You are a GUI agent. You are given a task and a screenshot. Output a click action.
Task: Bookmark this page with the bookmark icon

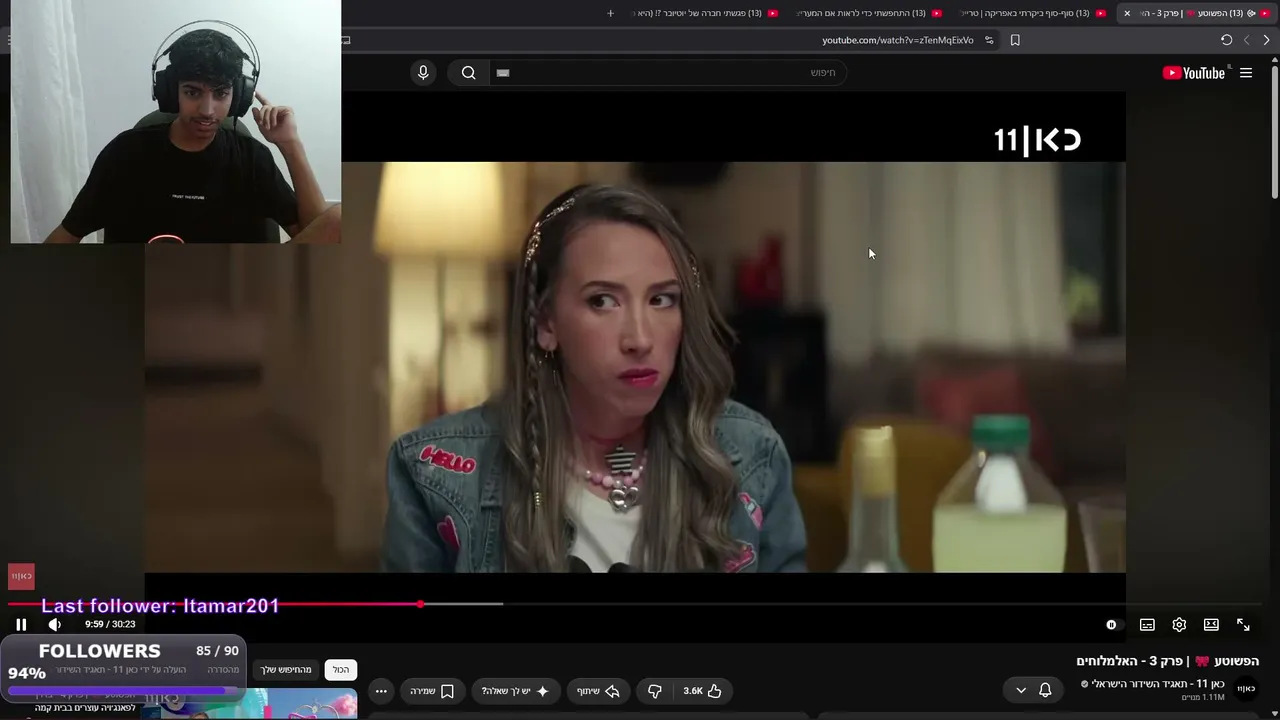[x=1015, y=40]
